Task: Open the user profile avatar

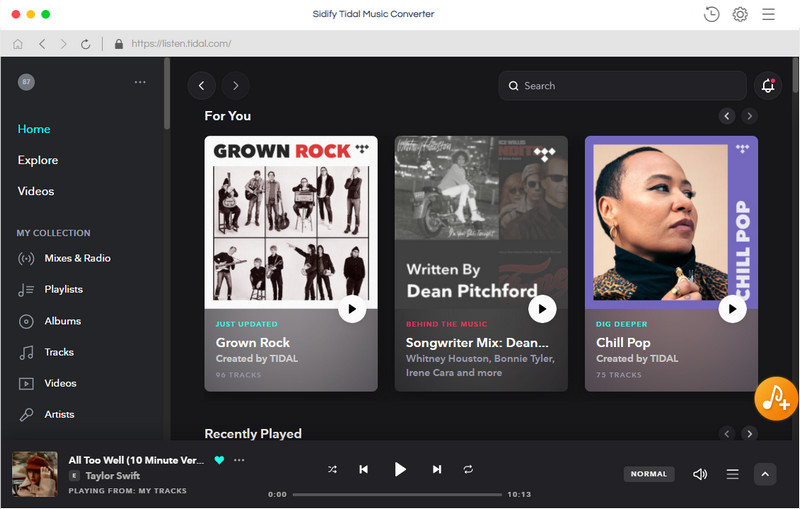Action: click(x=27, y=82)
